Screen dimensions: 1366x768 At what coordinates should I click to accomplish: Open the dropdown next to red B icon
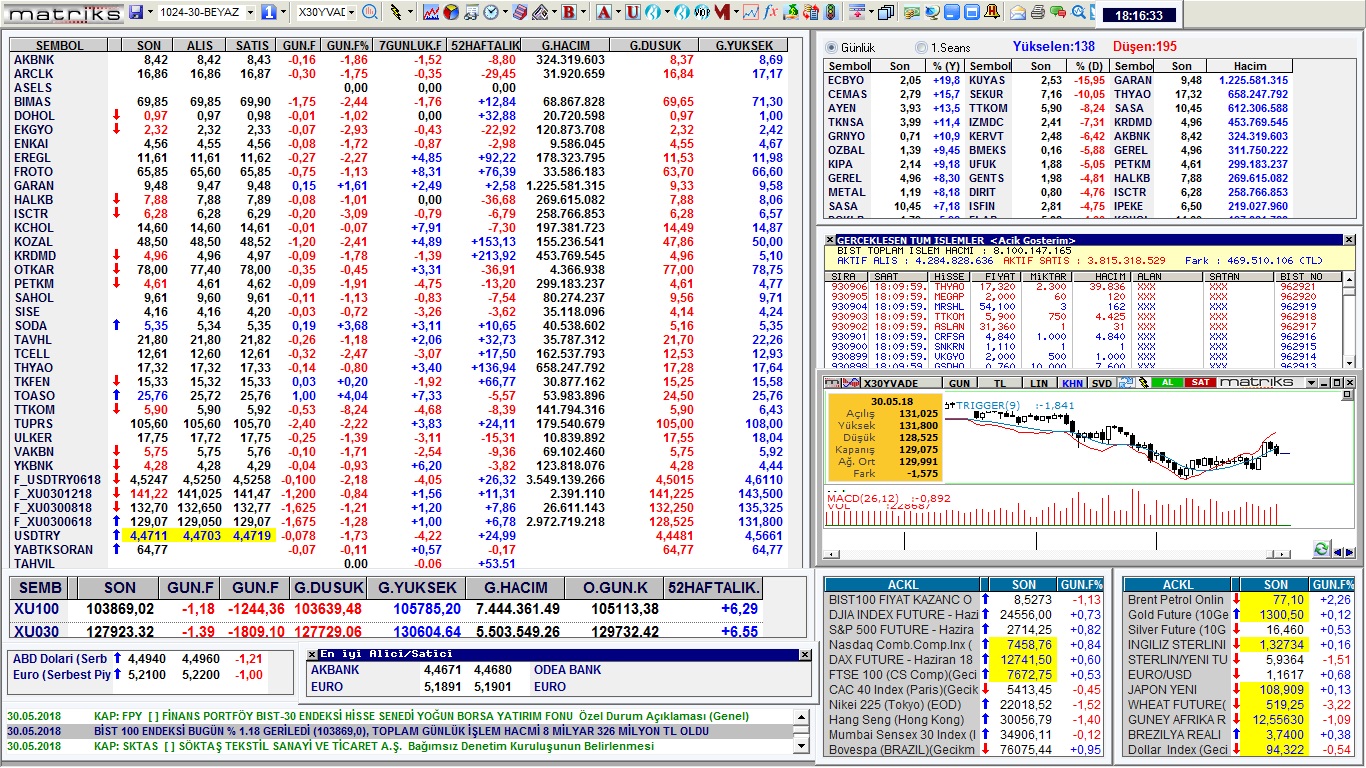click(x=583, y=12)
